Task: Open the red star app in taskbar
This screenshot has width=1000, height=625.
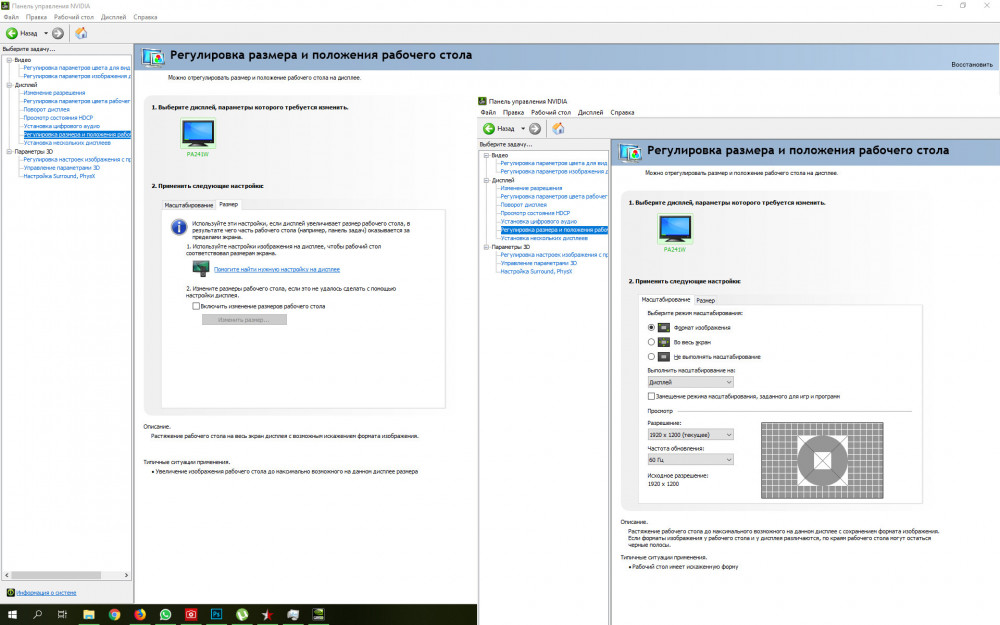Action: (x=267, y=615)
